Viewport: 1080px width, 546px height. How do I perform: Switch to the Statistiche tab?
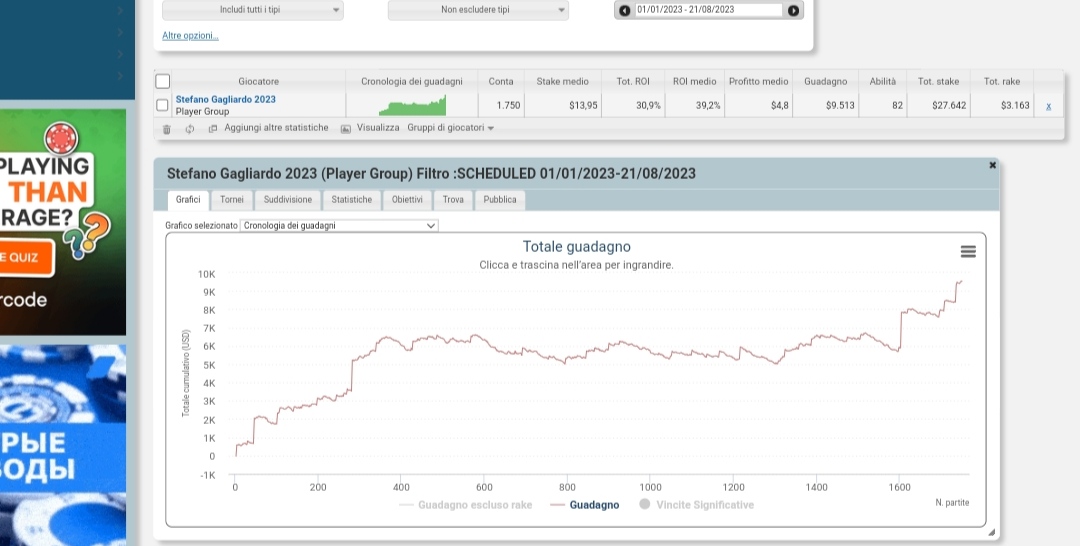pos(351,200)
